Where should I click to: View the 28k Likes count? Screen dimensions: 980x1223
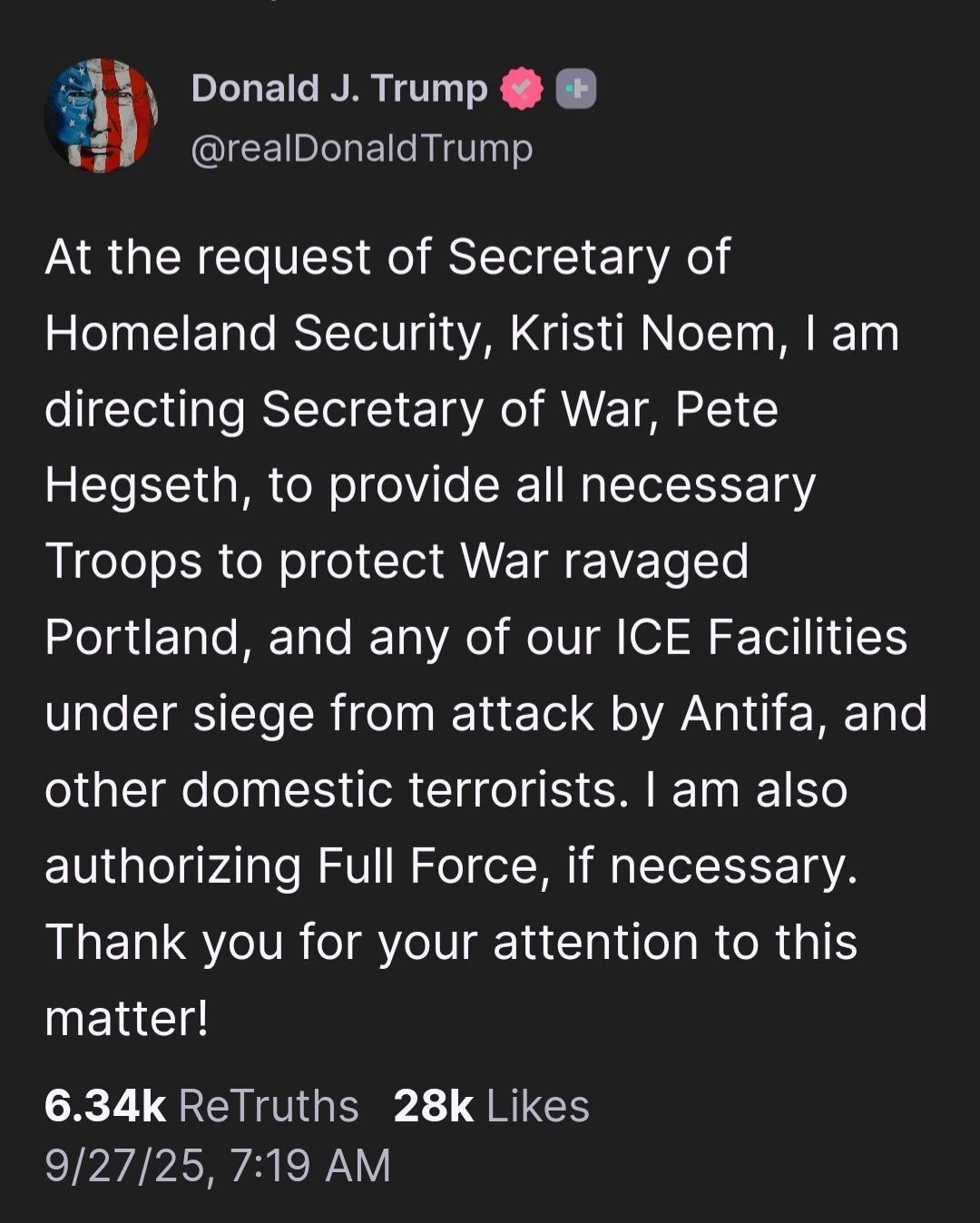433,1106
